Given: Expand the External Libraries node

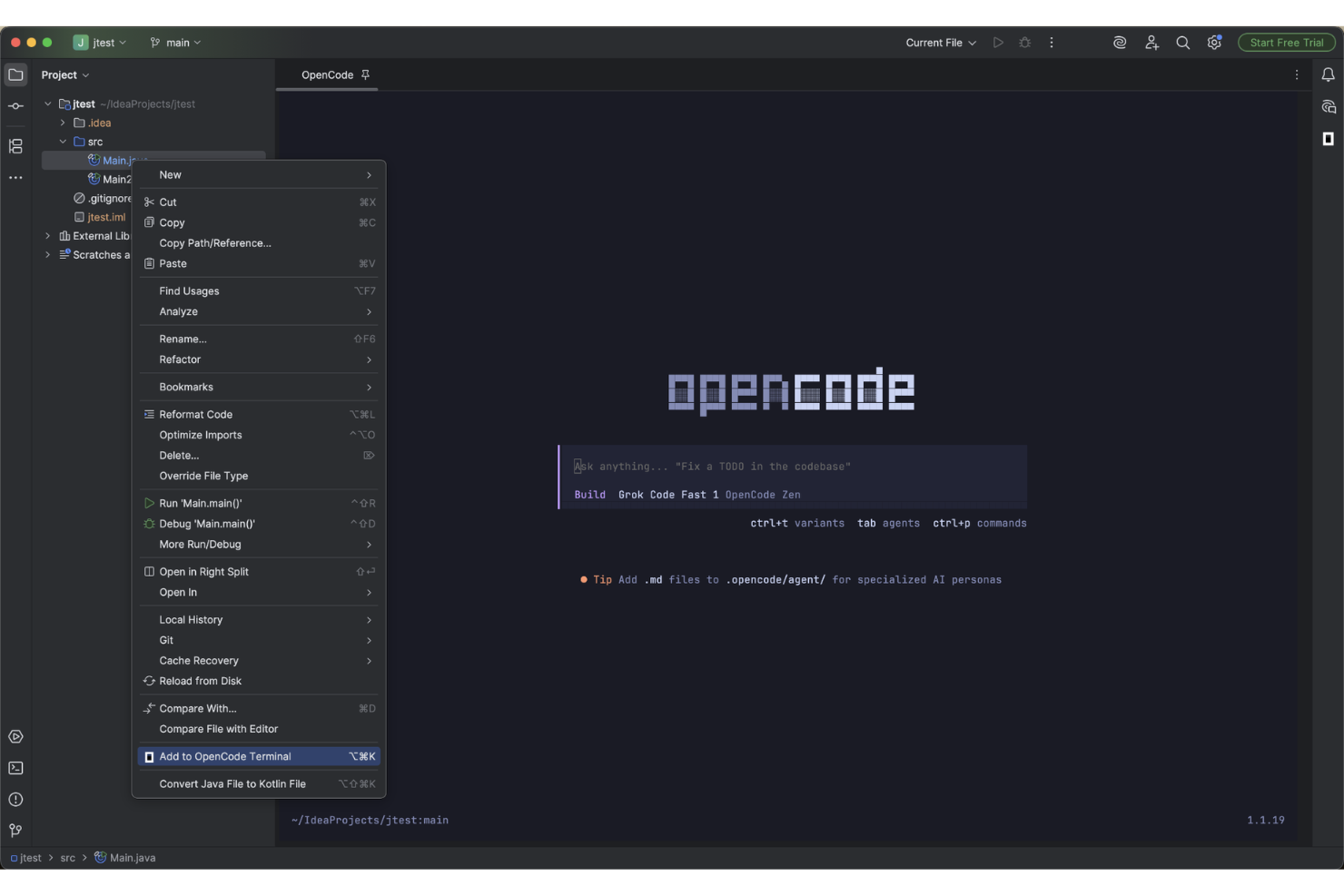Looking at the screenshot, I should pyautogui.click(x=48, y=236).
